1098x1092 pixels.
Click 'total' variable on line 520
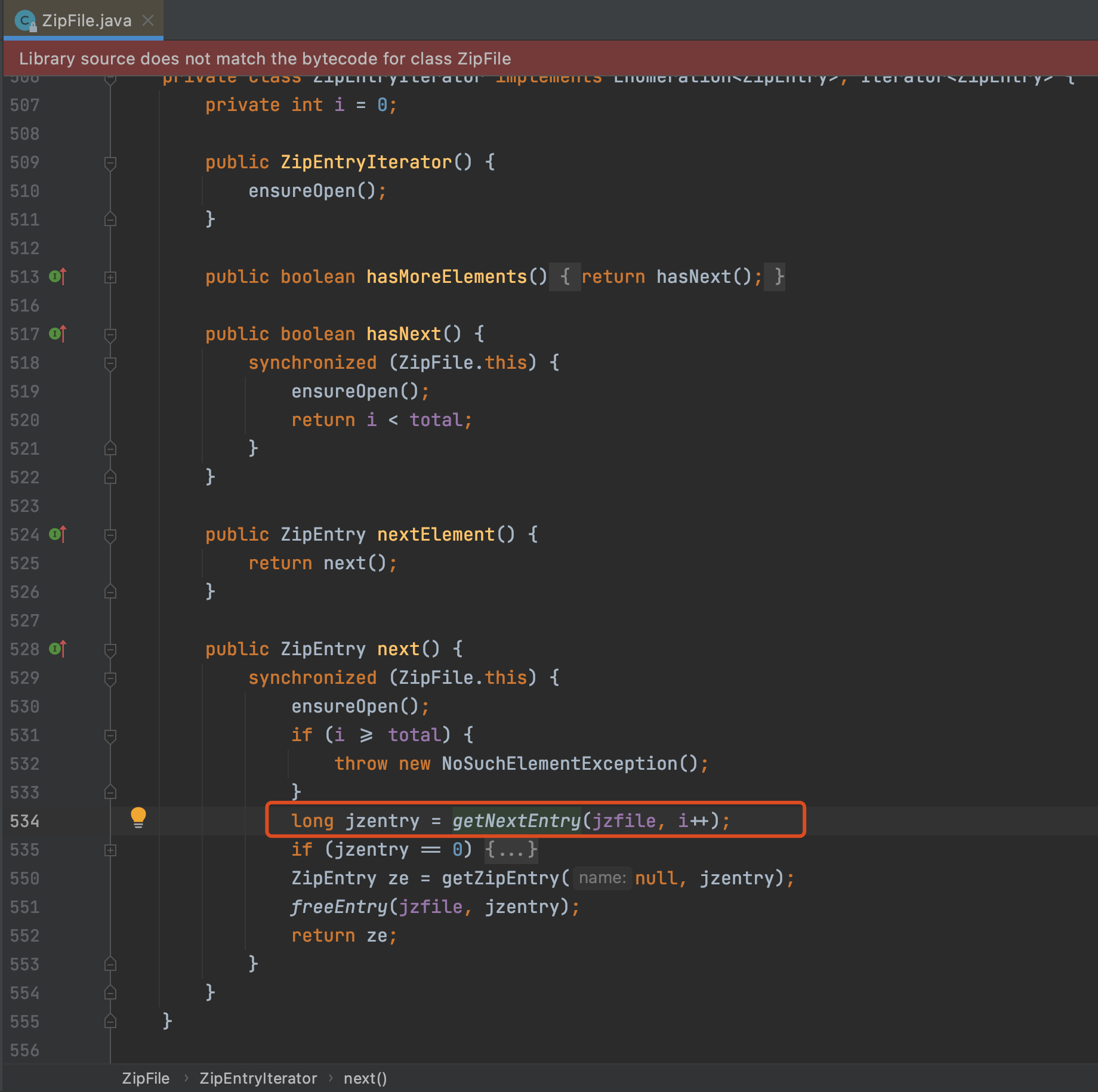pos(436,419)
